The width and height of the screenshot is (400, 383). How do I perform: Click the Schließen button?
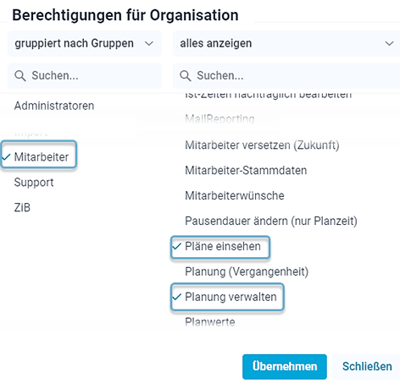[367, 367]
